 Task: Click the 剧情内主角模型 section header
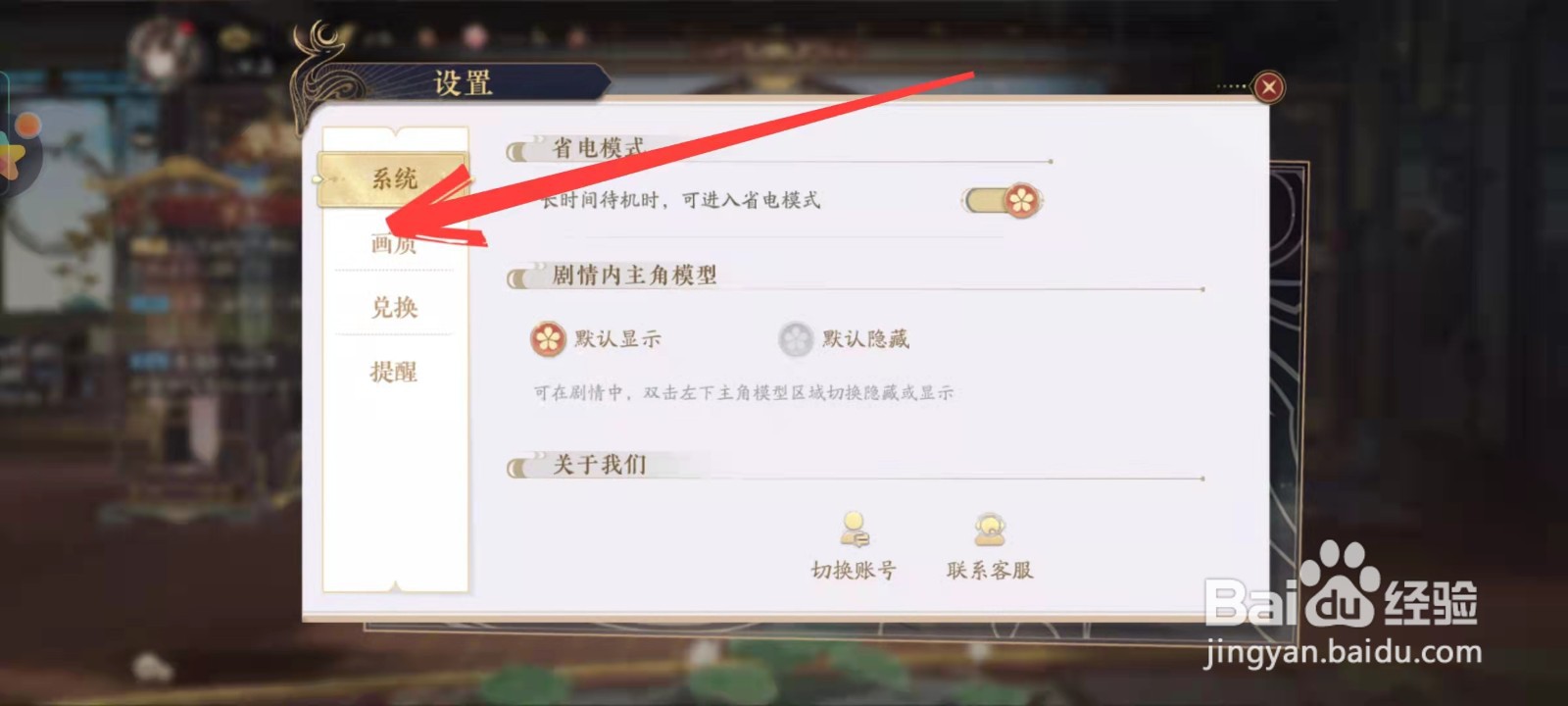point(634,275)
